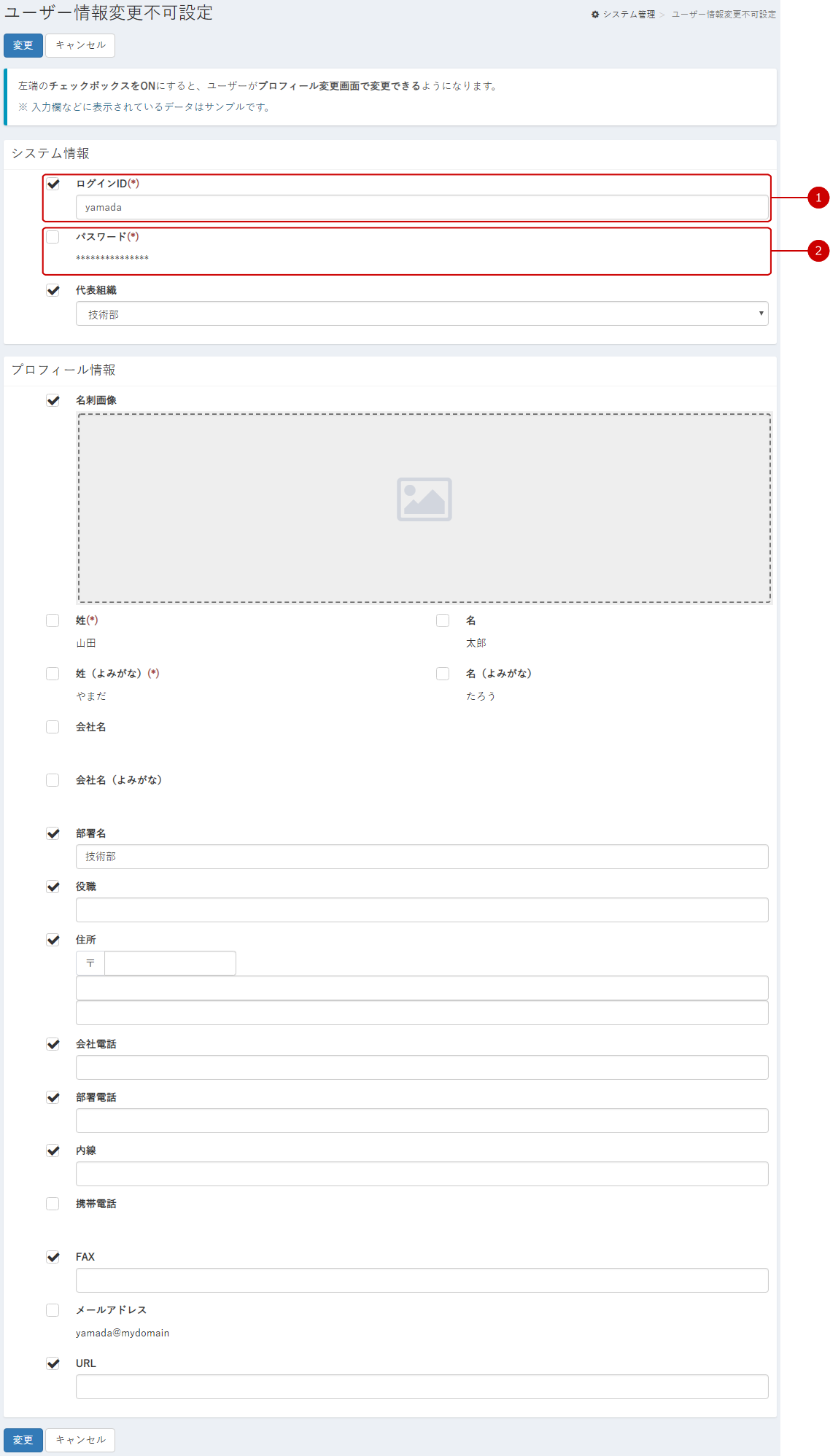The height and width of the screenshot is (1456, 830).
Task: Click the bottom キャンセル button
Action: (x=80, y=1440)
